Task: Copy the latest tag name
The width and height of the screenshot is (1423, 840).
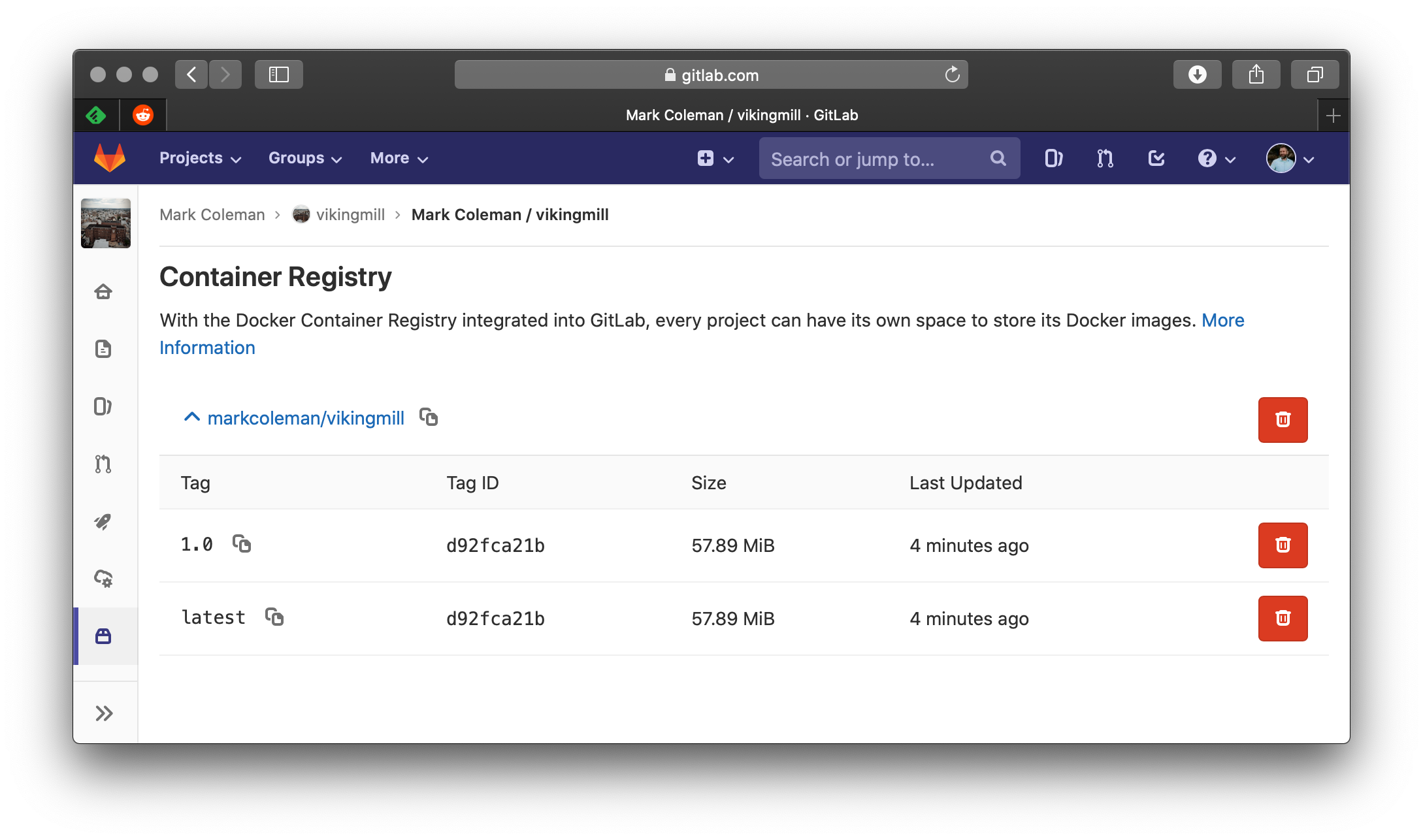Action: click(274, 617)
